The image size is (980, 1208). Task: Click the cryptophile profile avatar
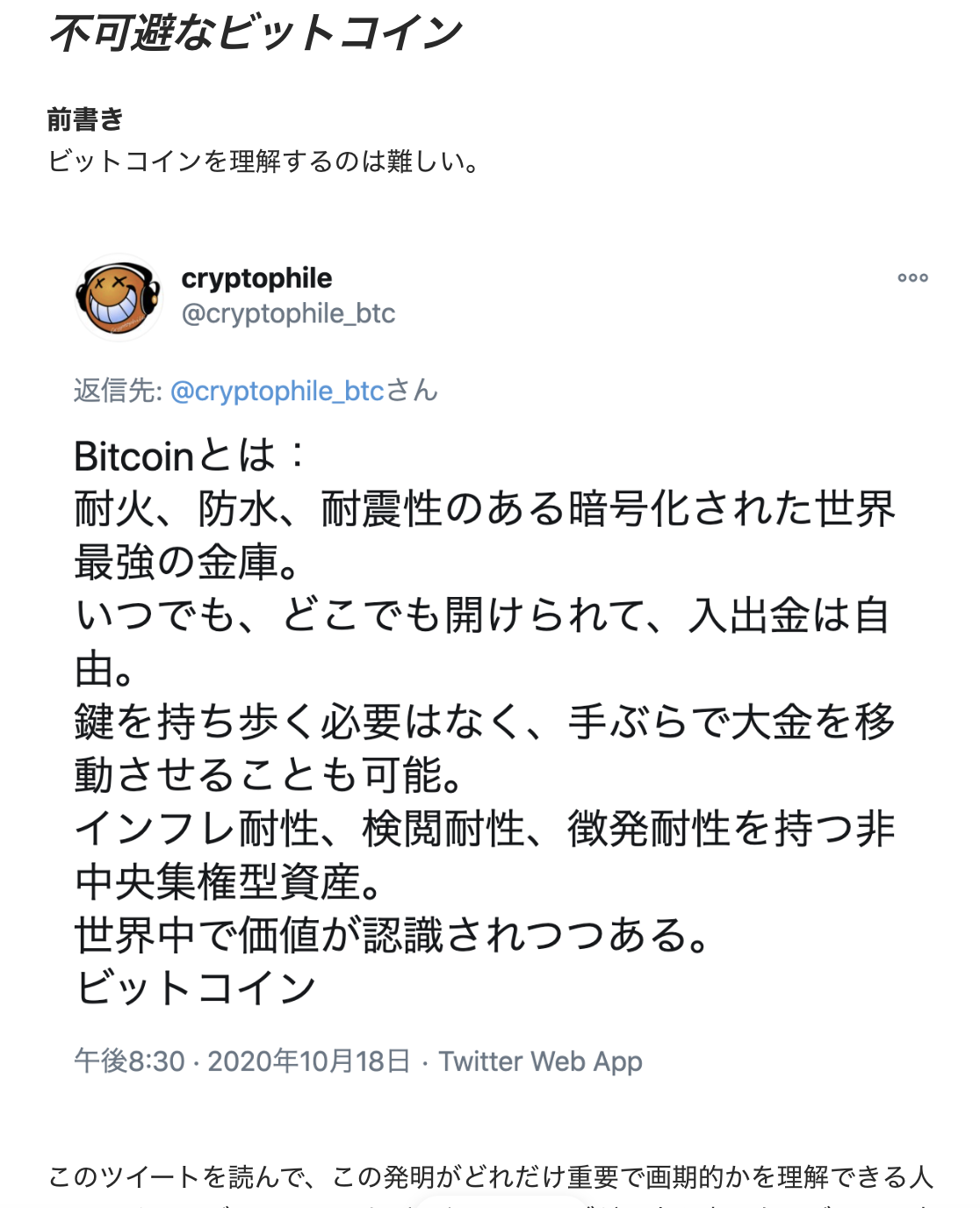[119, 297]
